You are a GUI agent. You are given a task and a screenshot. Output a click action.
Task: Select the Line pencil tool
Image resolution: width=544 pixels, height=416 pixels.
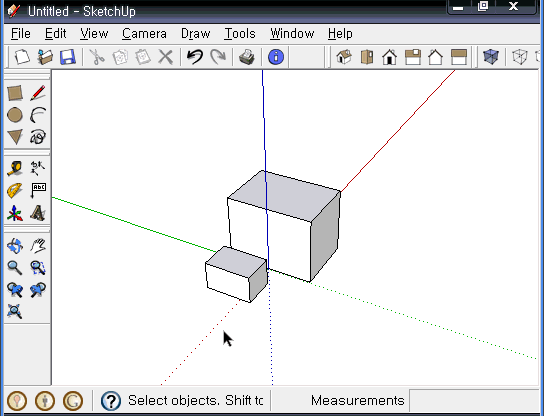pos(38,93)
